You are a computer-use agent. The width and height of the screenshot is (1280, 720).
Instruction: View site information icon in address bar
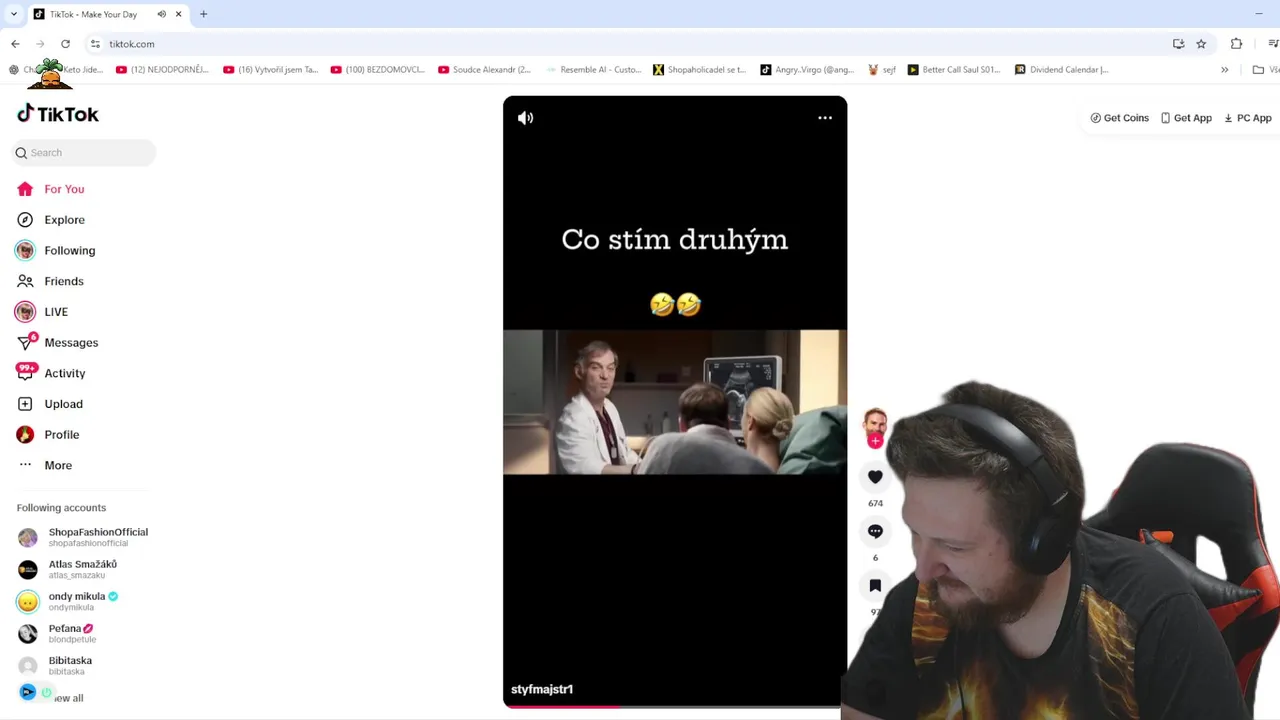coord(95,44)
